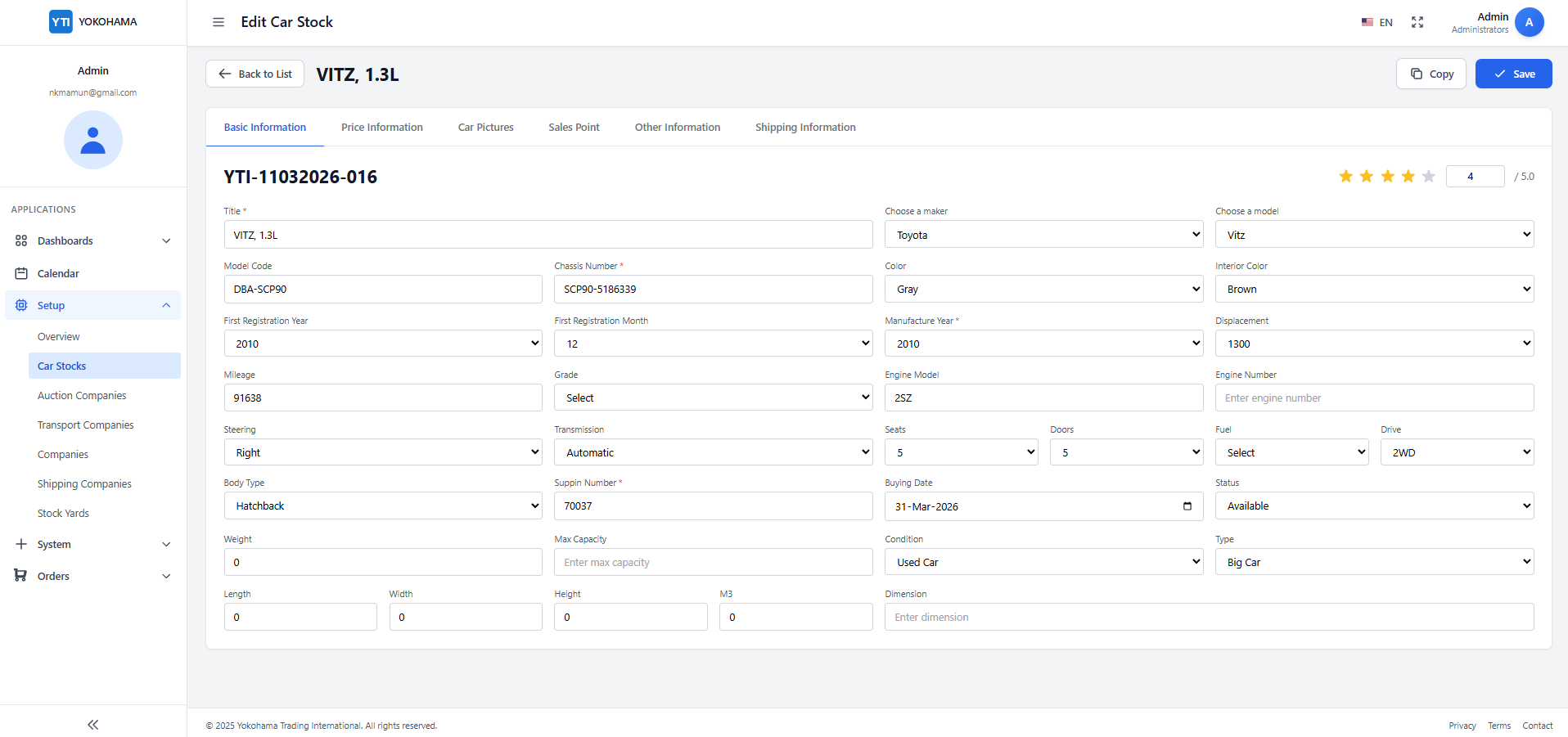
Task: Open the Choose a model dropdown
Action: point(1374,235)
